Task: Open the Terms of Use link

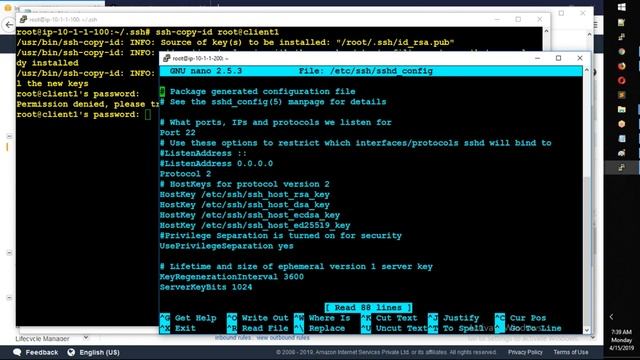Action: [x=571, y=352]
